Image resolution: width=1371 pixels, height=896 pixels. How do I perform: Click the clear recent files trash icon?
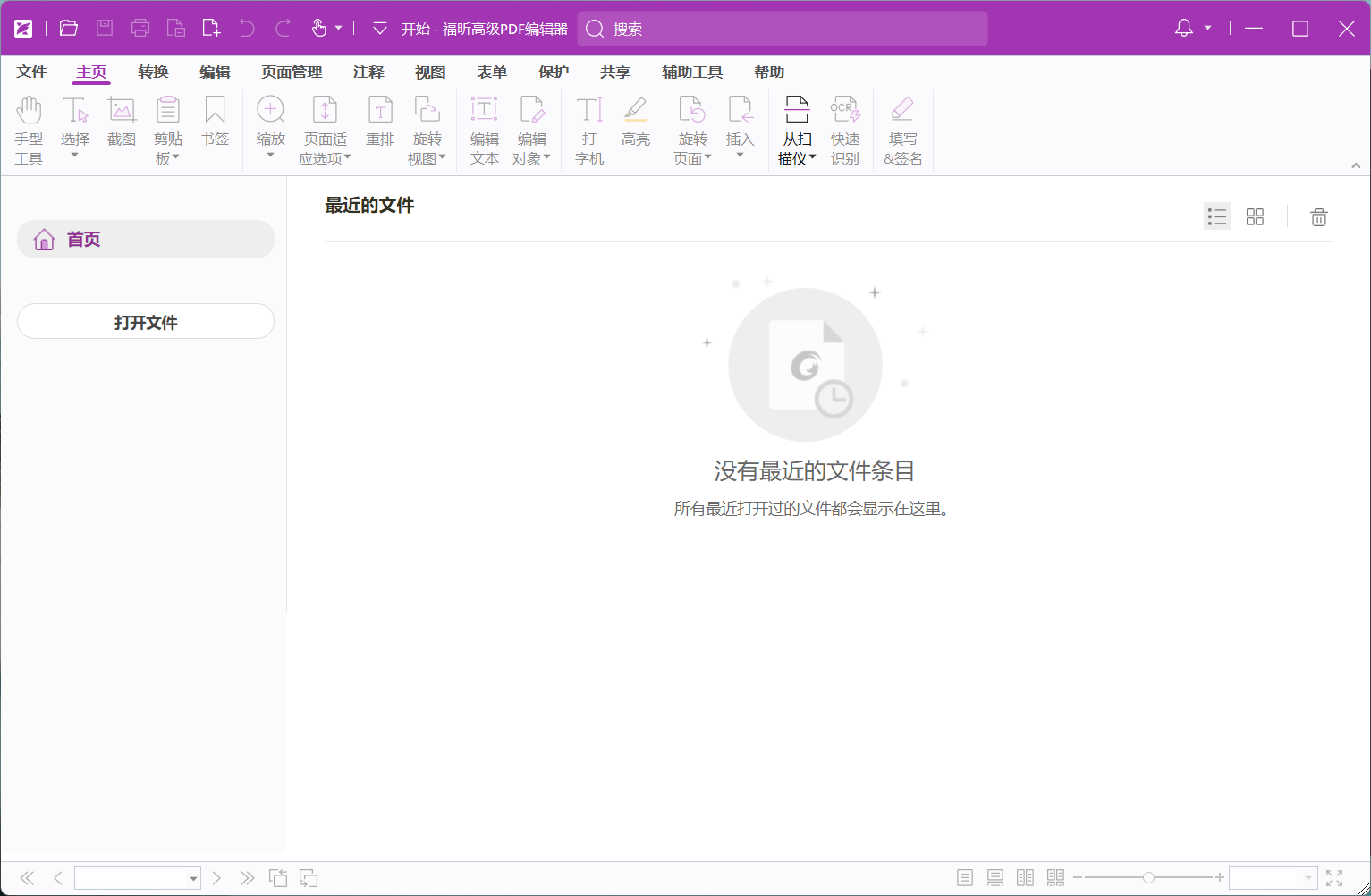pyautogui.click(x=1318, y=216)
